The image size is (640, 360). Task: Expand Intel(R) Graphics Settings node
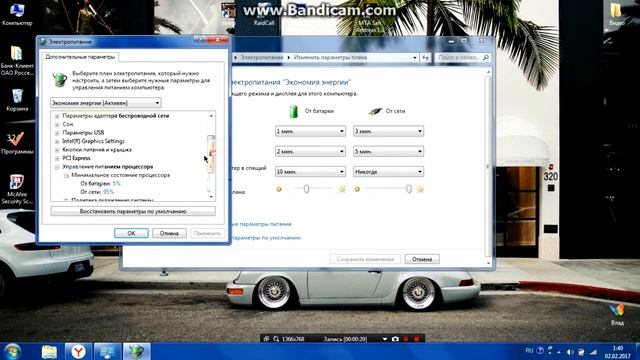[57, 142]
